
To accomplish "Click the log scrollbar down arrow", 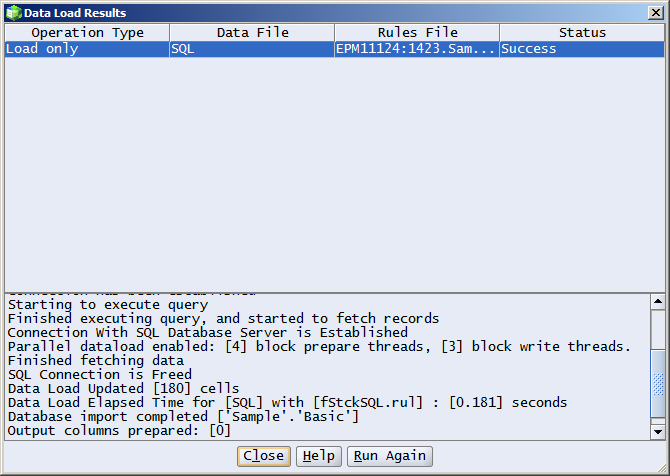I will [x=658, y=432].
